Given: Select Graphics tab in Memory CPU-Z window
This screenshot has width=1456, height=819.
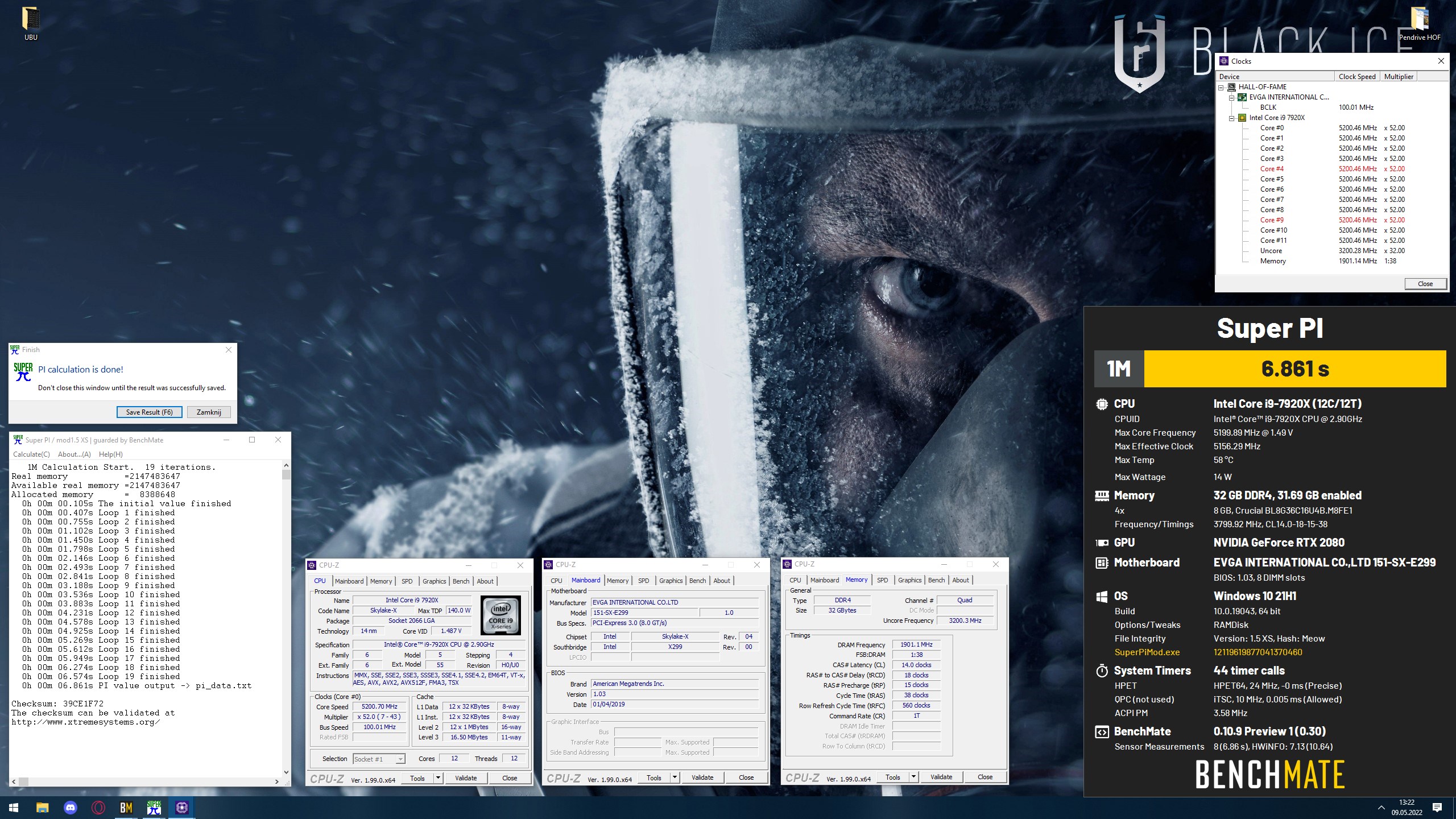Looking at the screenshot, I should [x=909, y=580].
